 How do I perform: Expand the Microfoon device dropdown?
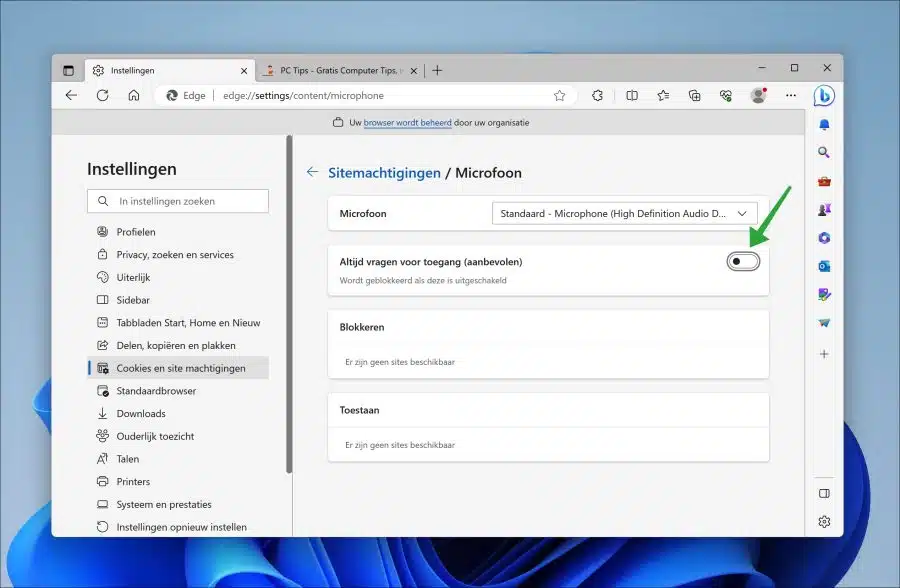(624, 213)
